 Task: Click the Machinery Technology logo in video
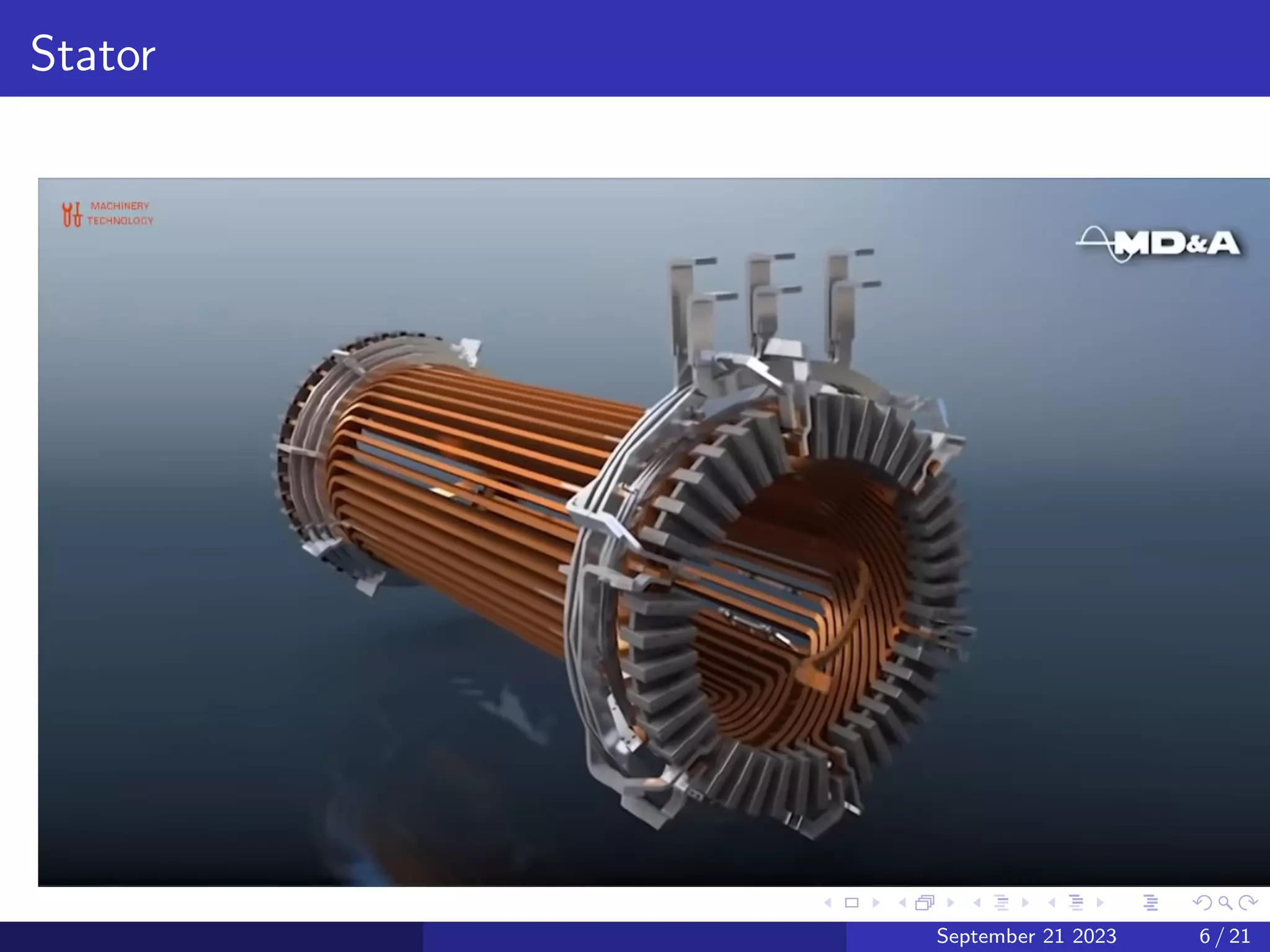tap(108, 214)
